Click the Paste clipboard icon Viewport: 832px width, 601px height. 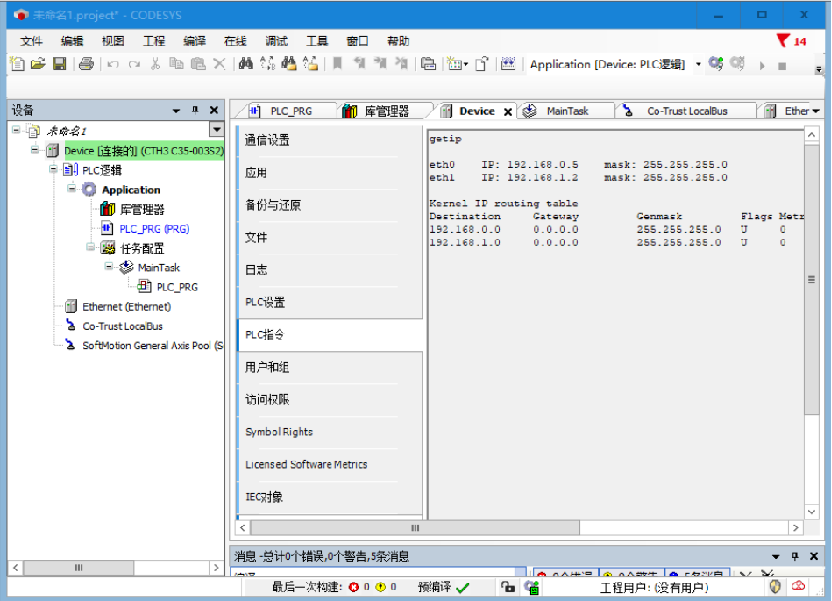(198, 64)
